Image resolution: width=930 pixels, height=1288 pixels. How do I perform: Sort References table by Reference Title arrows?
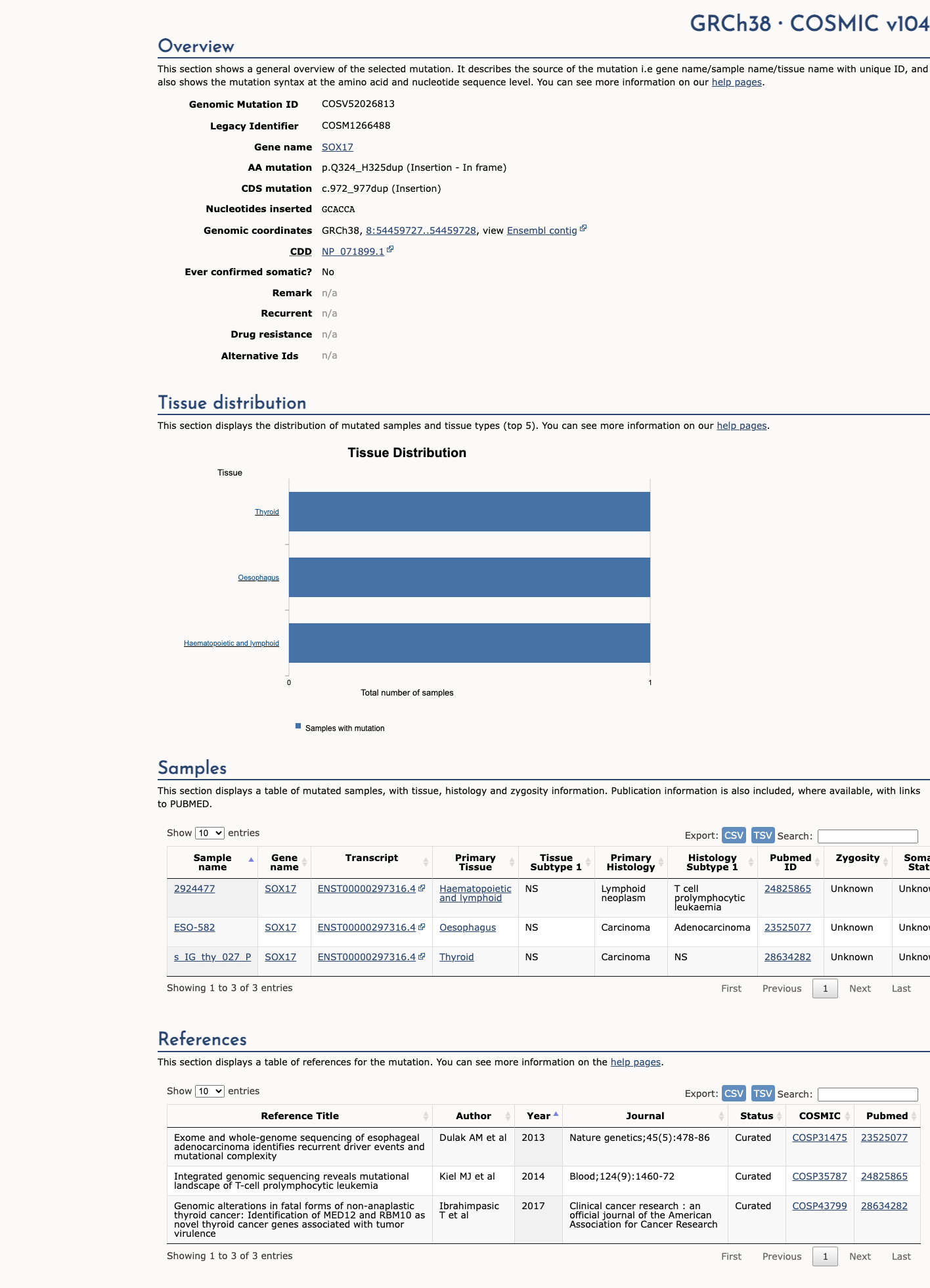pos(426,1116)
